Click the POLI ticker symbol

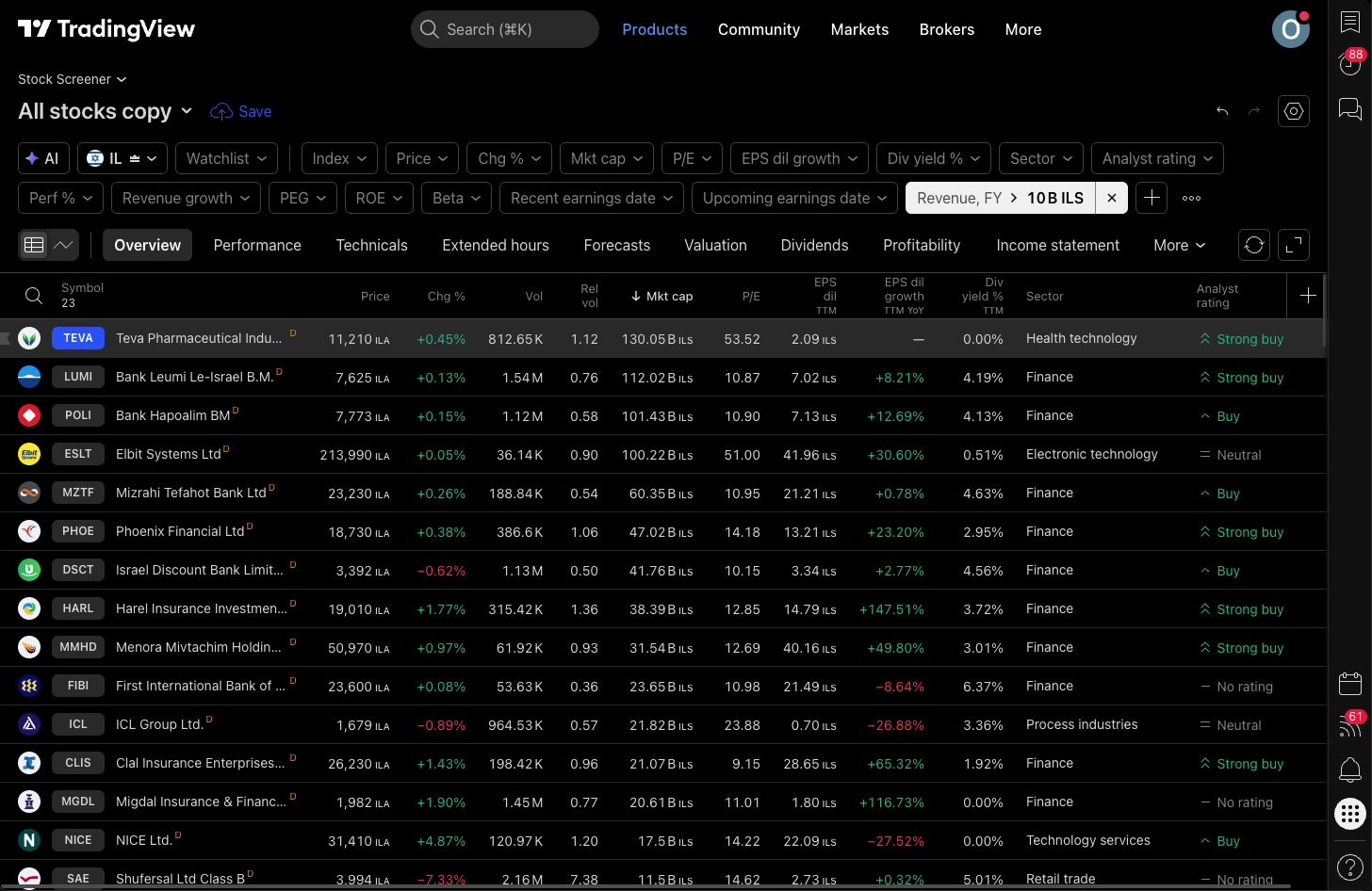point(78,415)
